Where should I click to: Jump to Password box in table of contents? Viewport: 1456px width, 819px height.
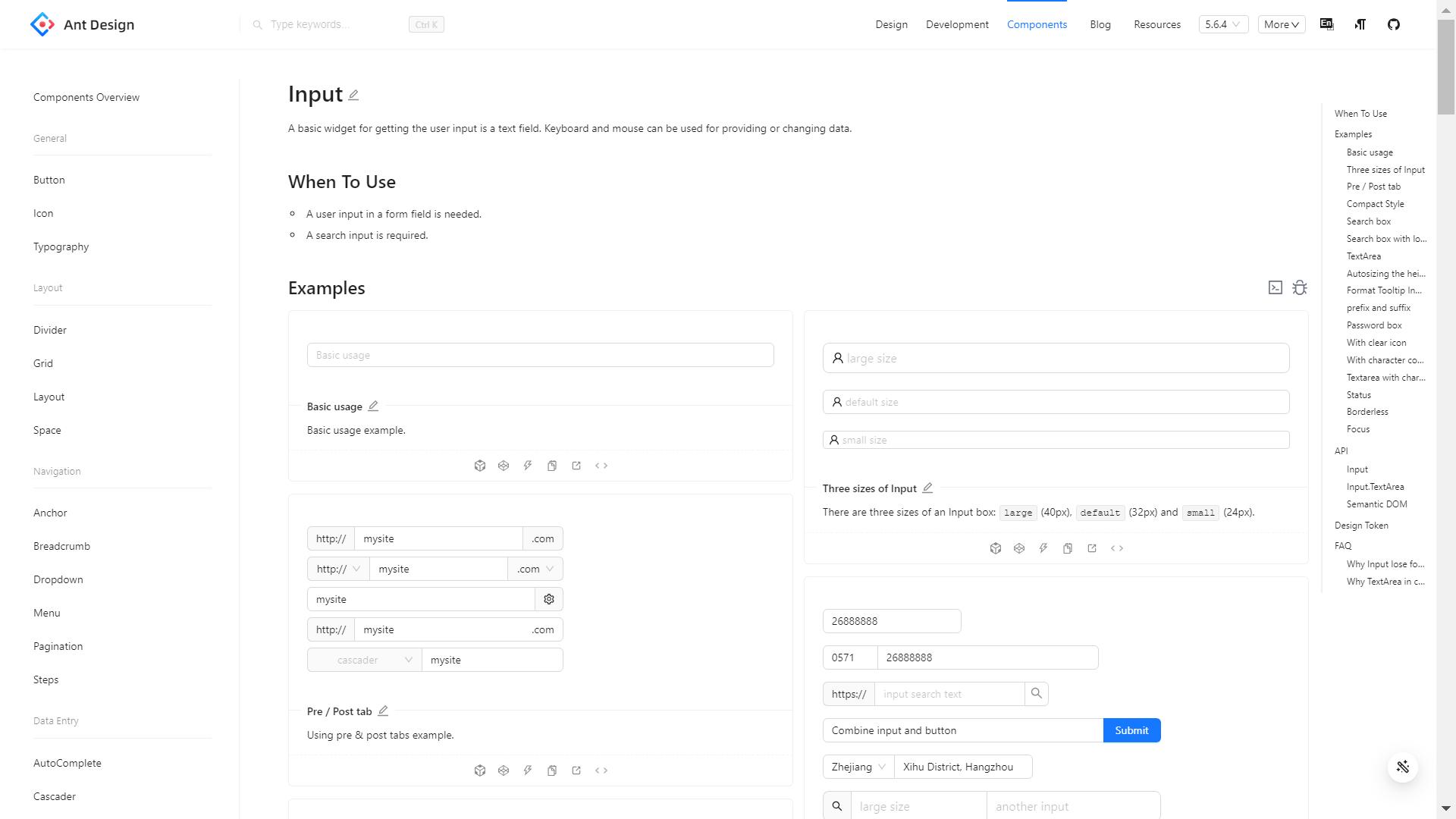click(1374, 325)
